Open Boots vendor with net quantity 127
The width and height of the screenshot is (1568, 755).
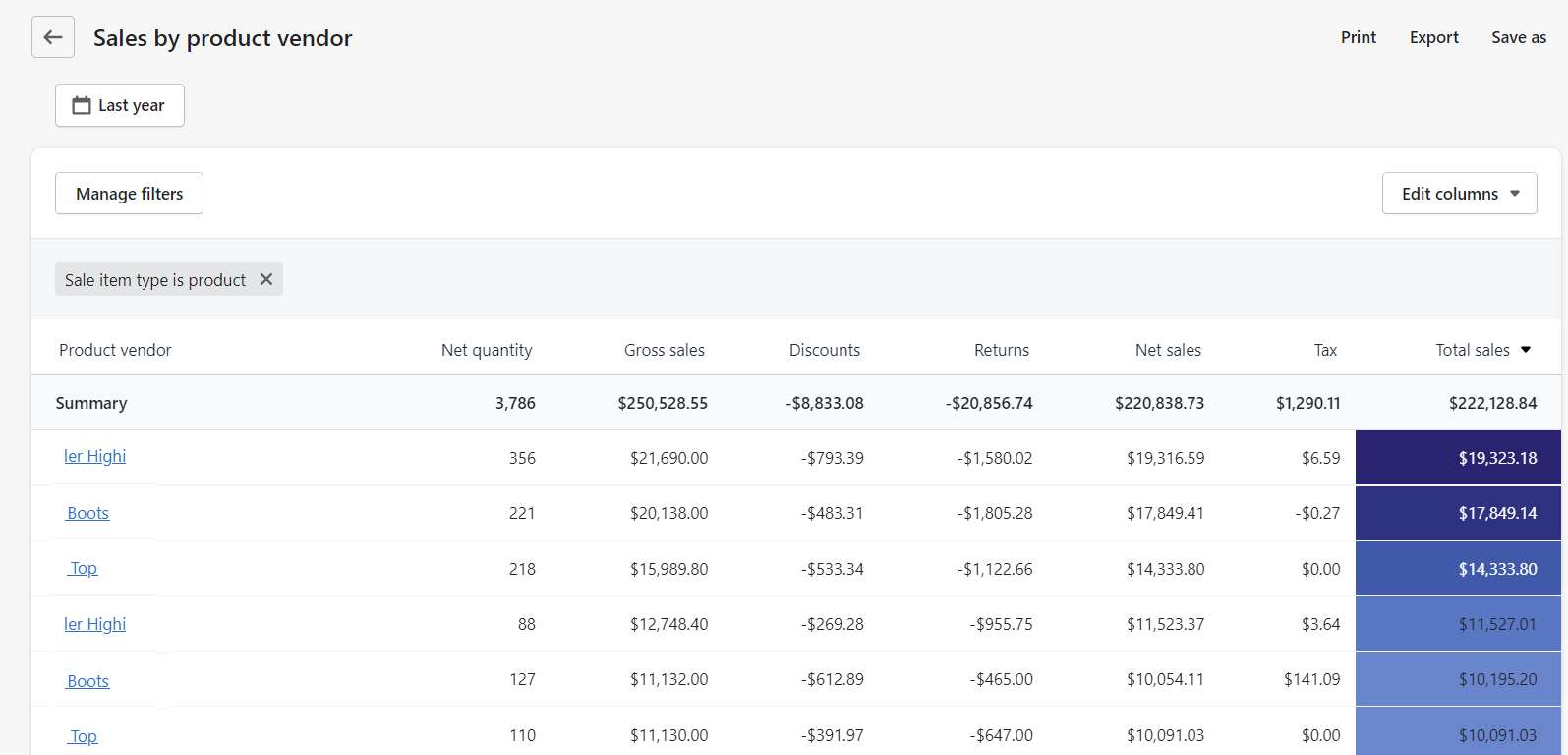(x=87, y=681)
